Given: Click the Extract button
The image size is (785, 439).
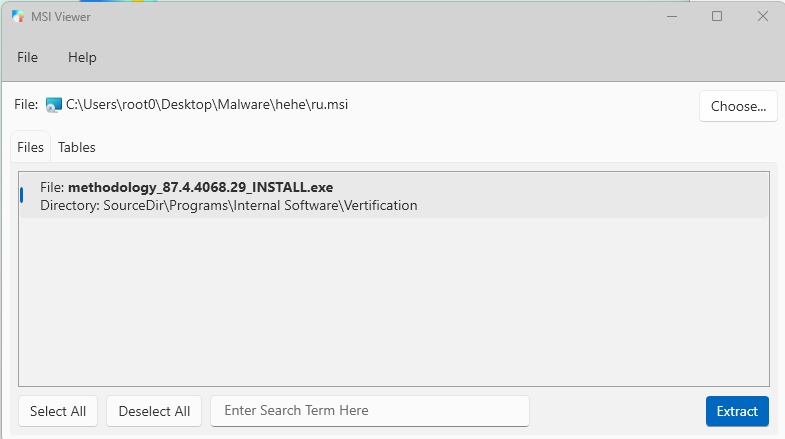Looking at the screenshot, I should (x=737, y=411).
